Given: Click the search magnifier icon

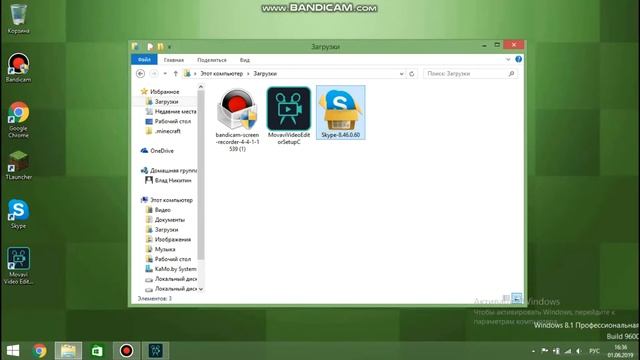Looking at the screenshot, I should (511, 73).
